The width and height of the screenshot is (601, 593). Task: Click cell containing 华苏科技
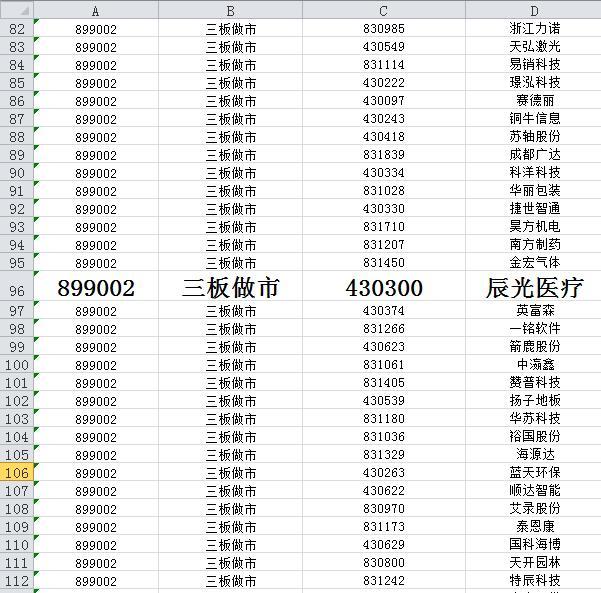tap(534, 418)
